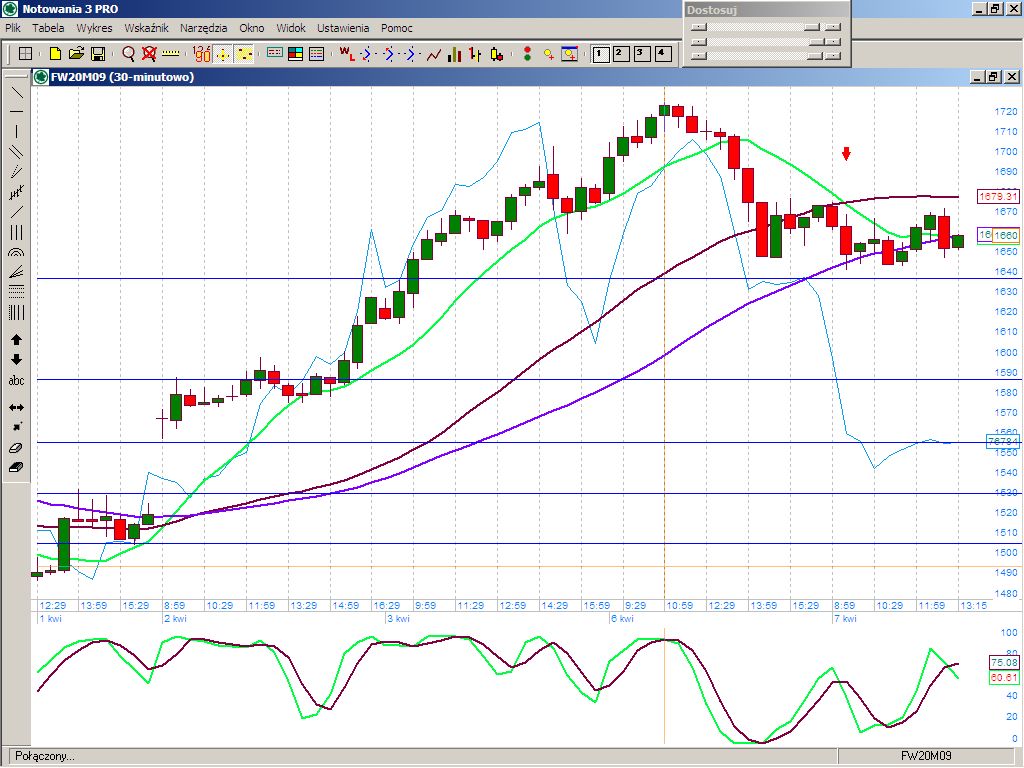
Task: Pick the Fibonacci arcs drawing tool
Action: [x=16, y=252]
